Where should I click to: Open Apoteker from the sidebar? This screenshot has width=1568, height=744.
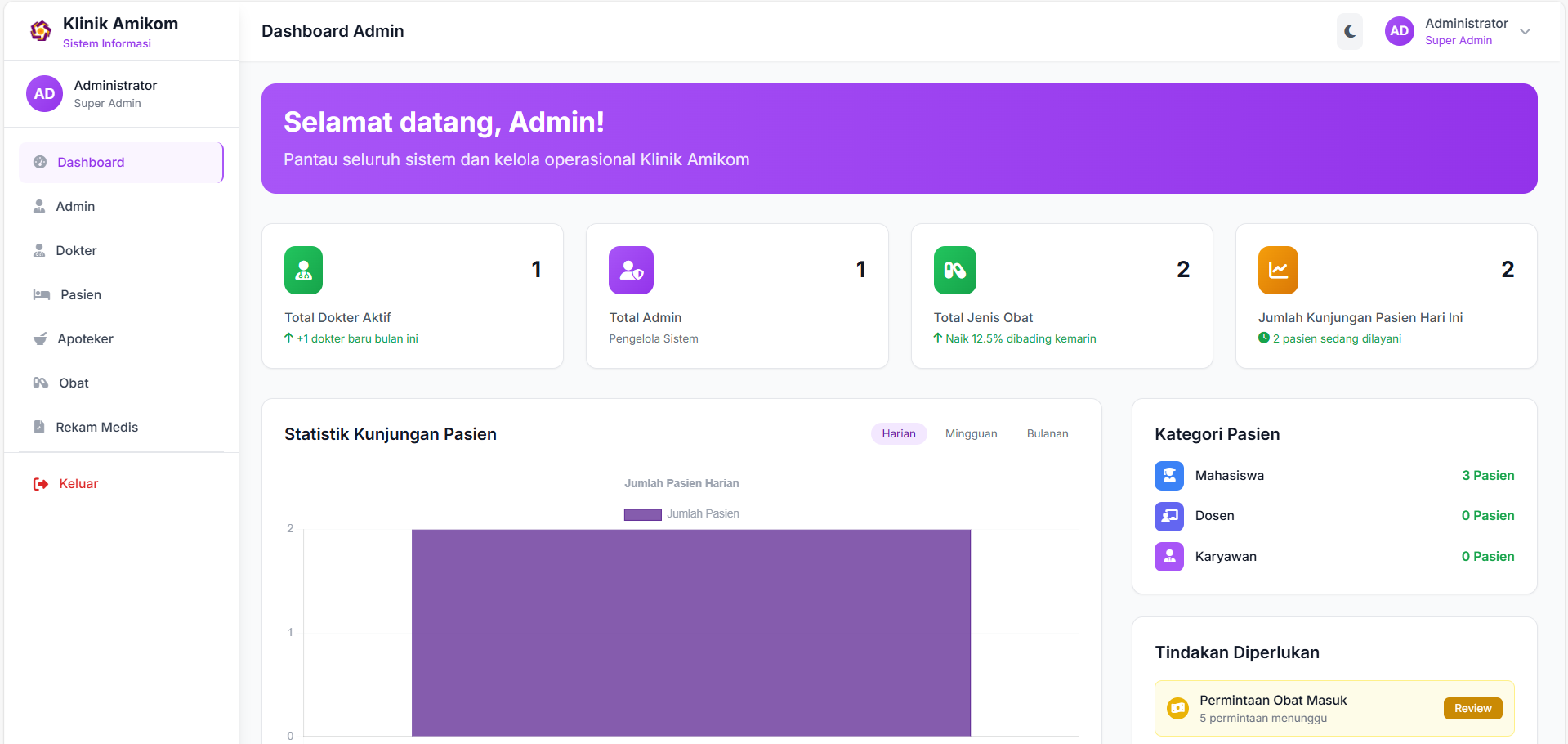[85, 339]
